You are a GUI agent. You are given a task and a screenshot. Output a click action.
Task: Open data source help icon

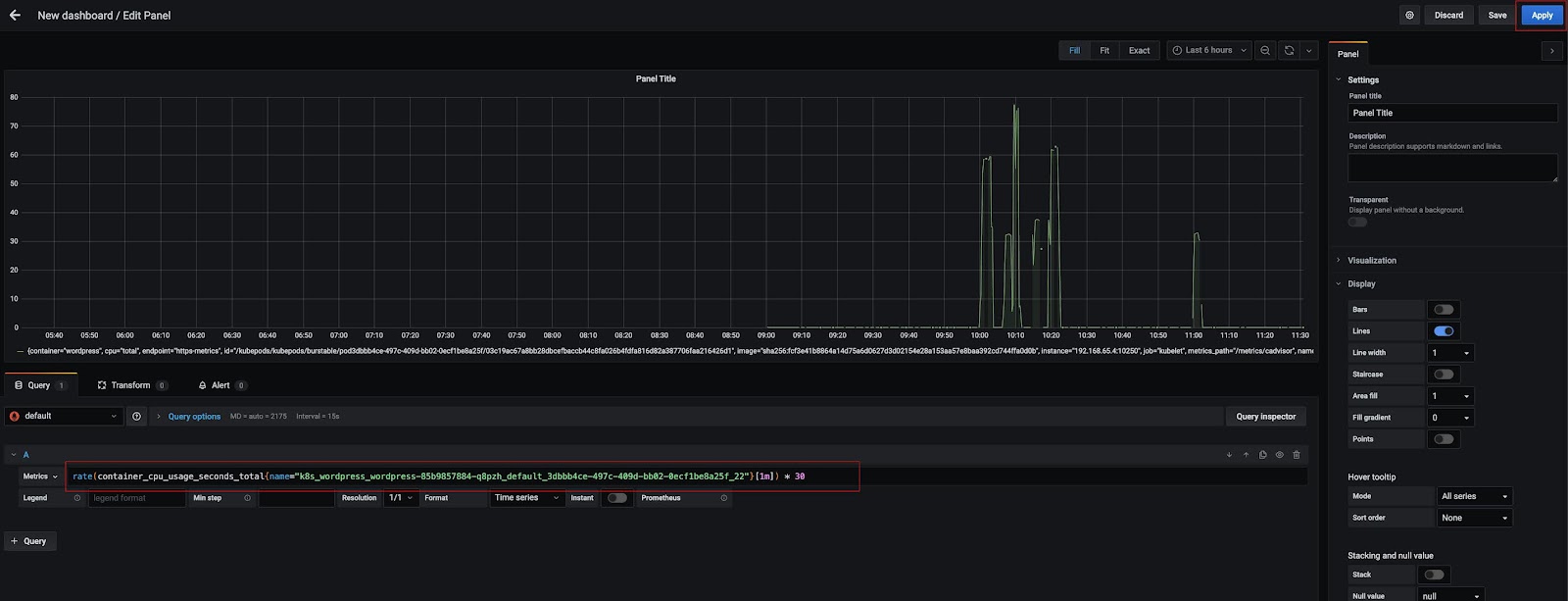136,417
